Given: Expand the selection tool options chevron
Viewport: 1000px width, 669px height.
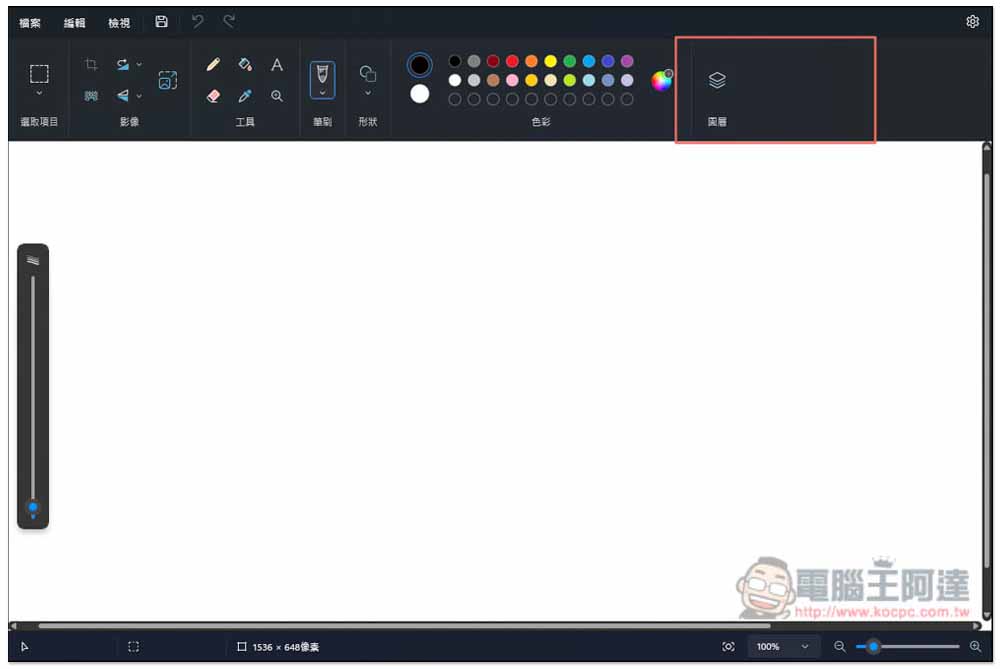Looking at the screenshot, I should 39,93.
